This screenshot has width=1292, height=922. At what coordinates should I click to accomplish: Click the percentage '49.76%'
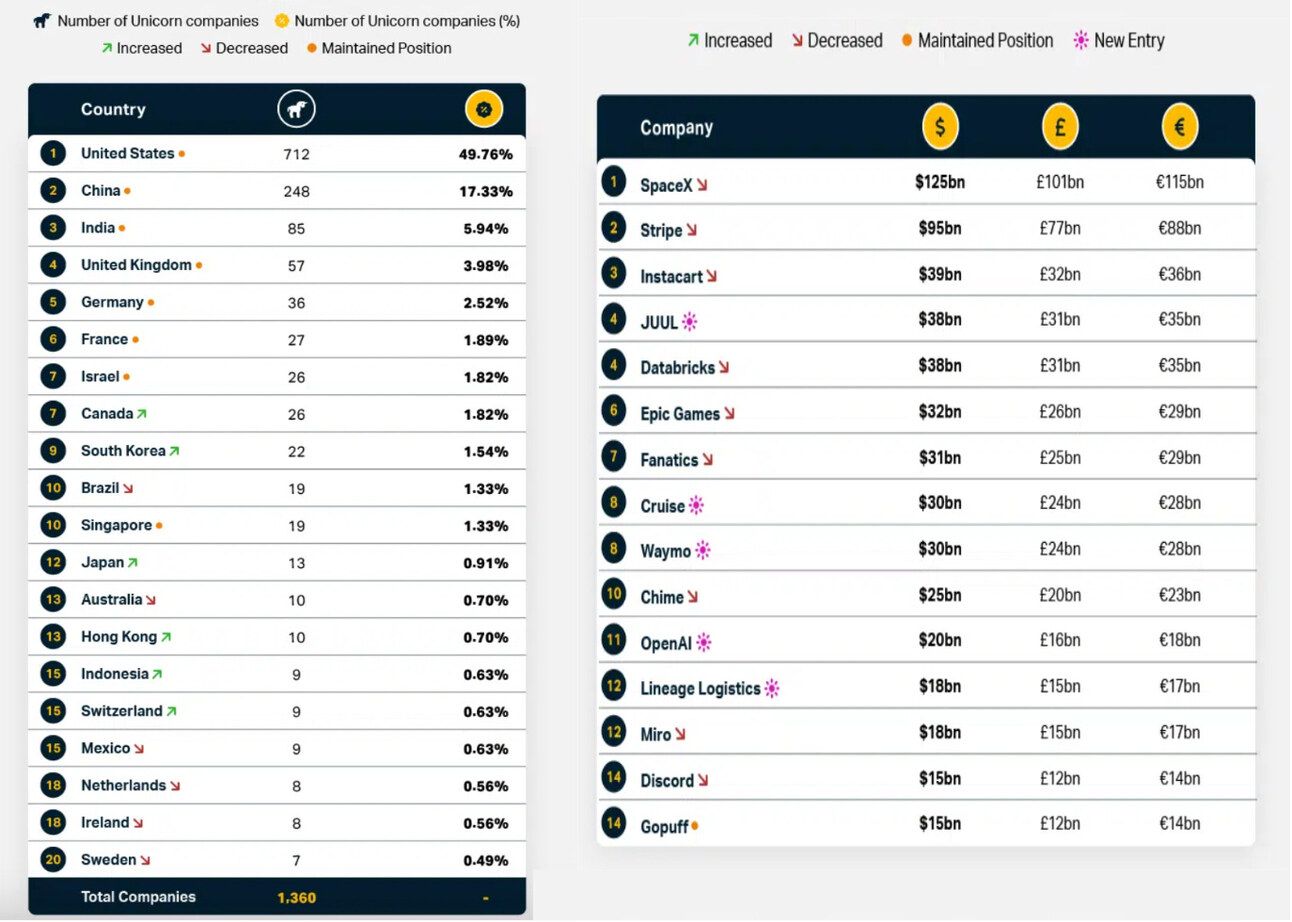pos(486,154)
